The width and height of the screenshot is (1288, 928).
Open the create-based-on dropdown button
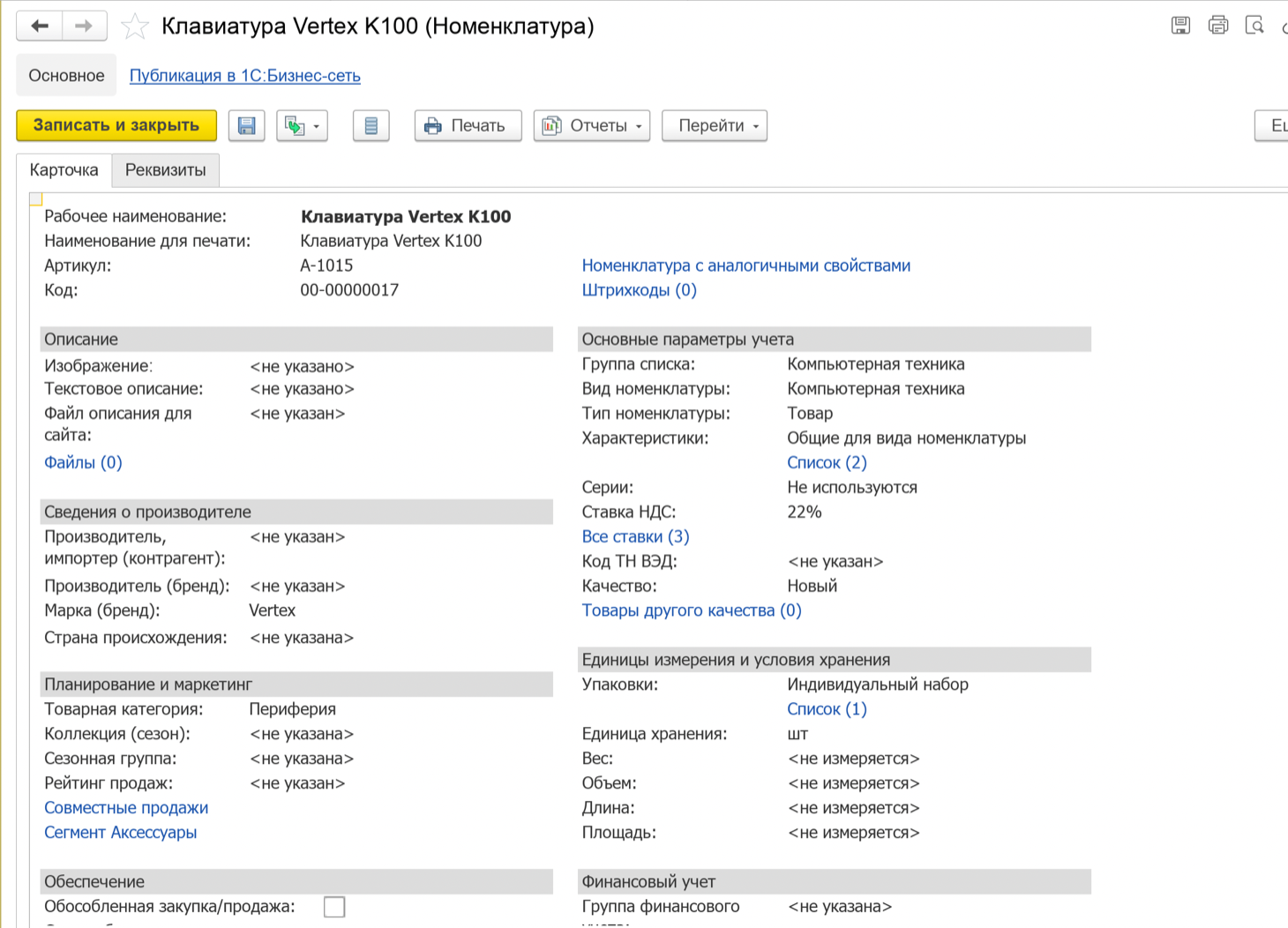coord(302,126)
